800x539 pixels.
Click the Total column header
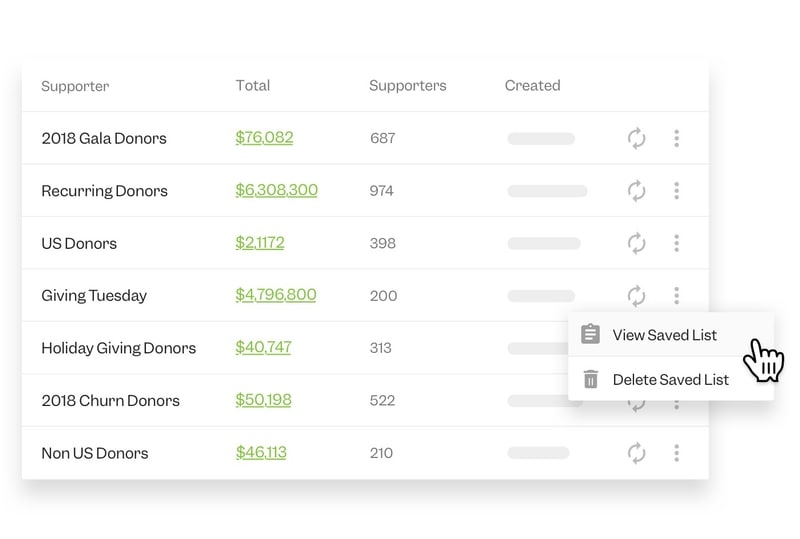pyautogui.click(x=253, y=85)
